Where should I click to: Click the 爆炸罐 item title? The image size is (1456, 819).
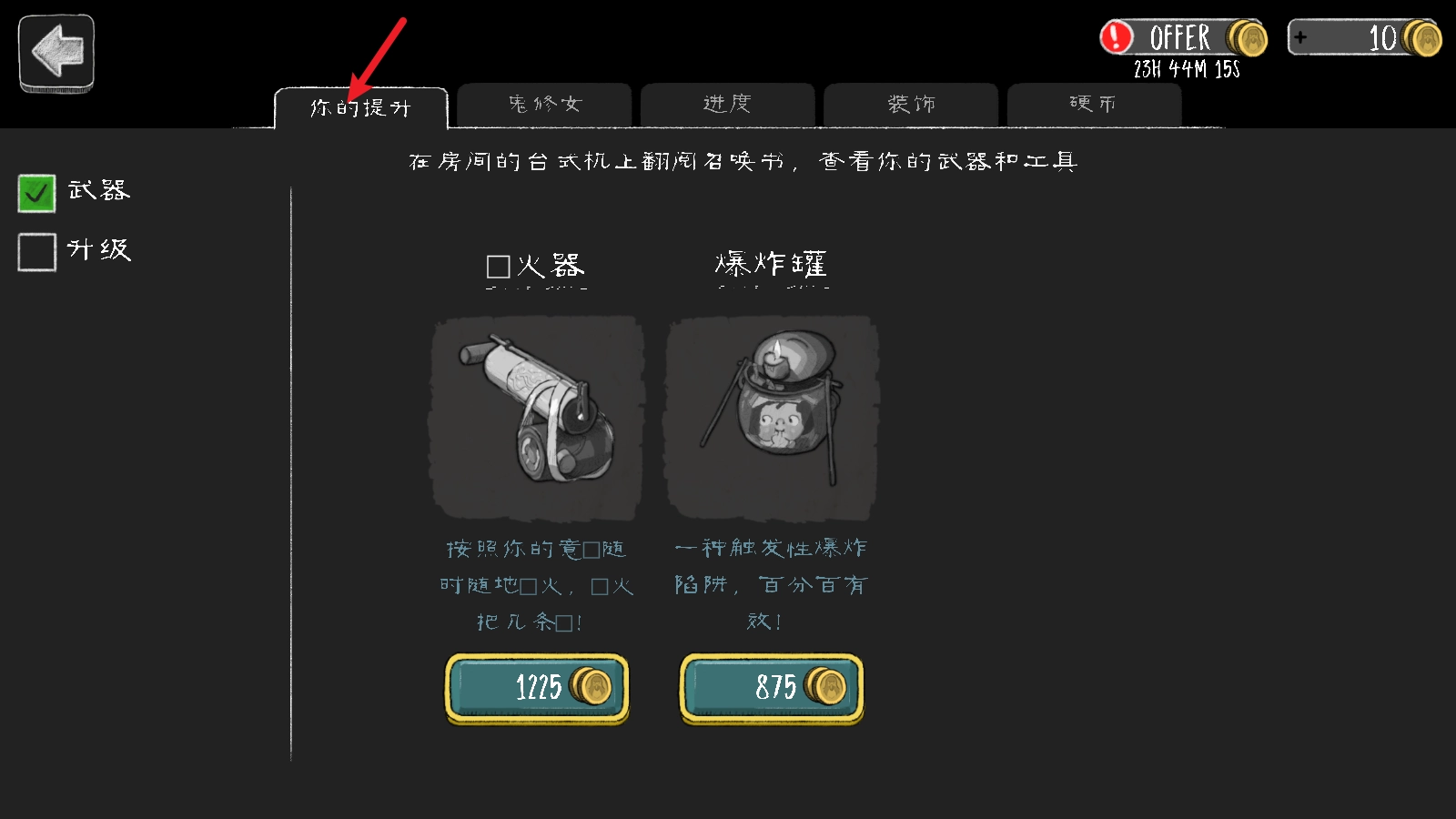(x=771, y=265)
